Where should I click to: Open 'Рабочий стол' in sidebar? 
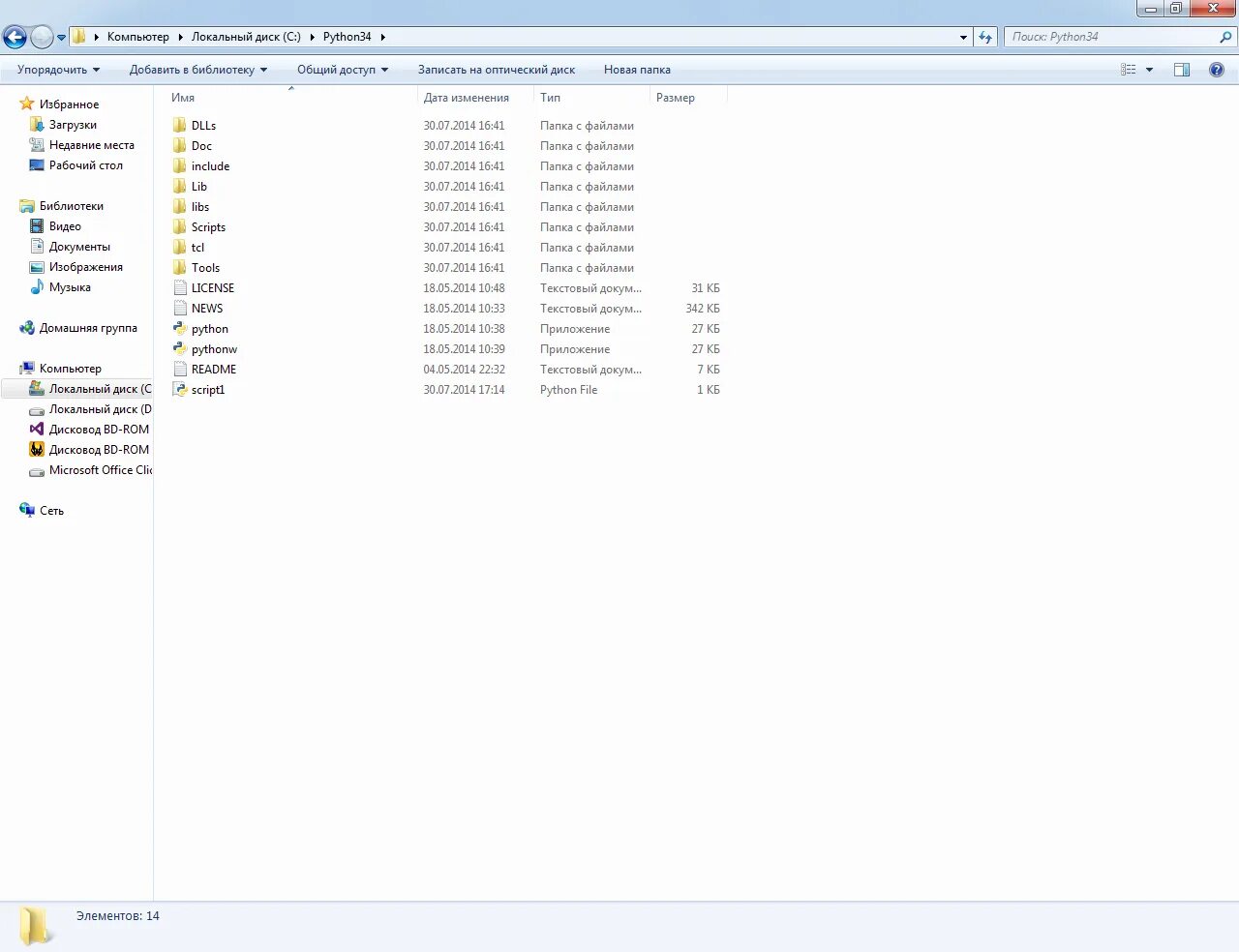point(86,165)
